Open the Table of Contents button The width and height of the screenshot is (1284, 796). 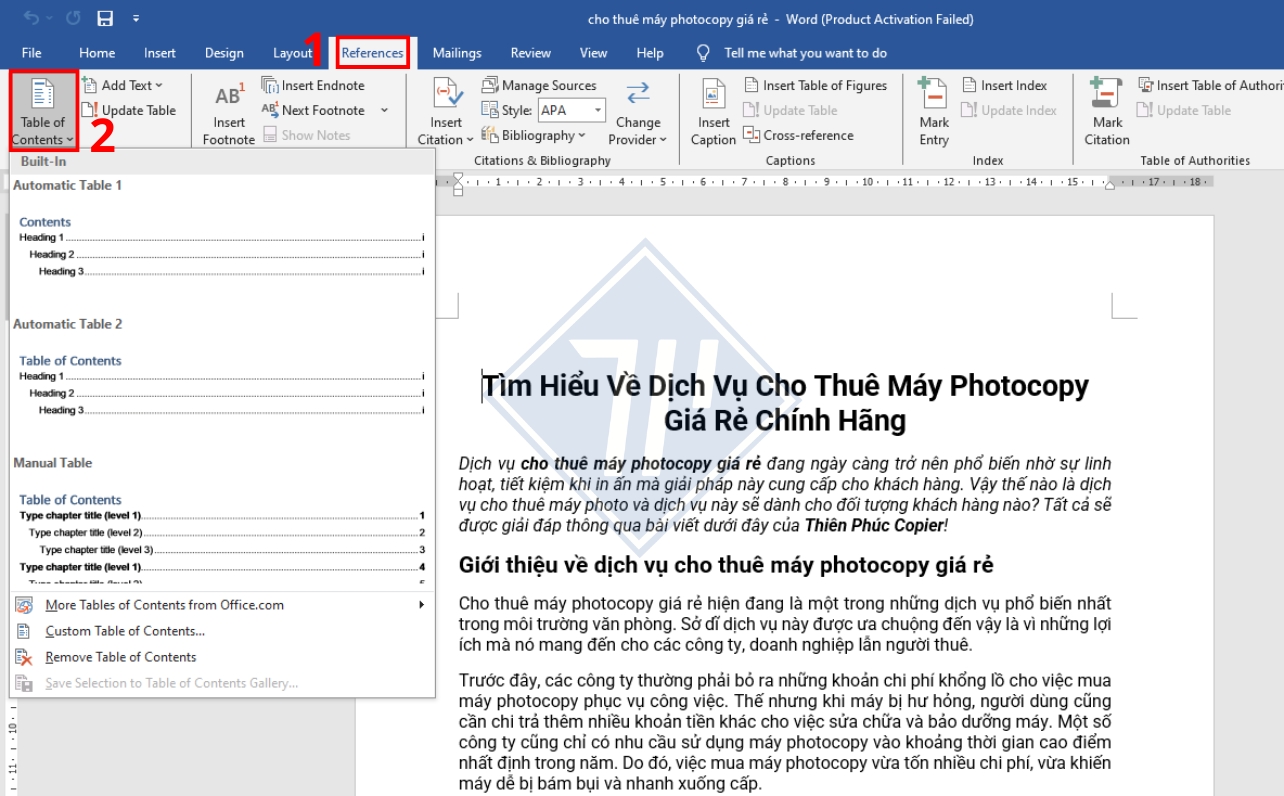42,110
